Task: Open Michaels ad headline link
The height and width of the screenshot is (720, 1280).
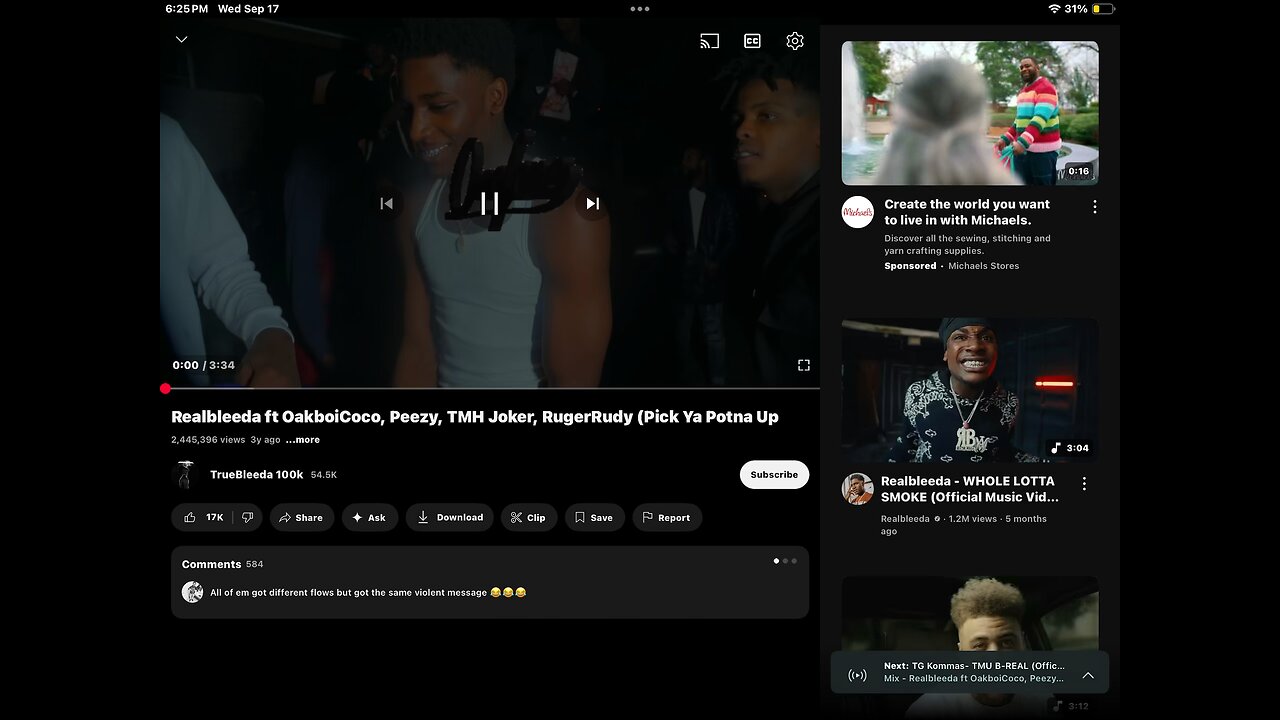Action: pos(967,212)
